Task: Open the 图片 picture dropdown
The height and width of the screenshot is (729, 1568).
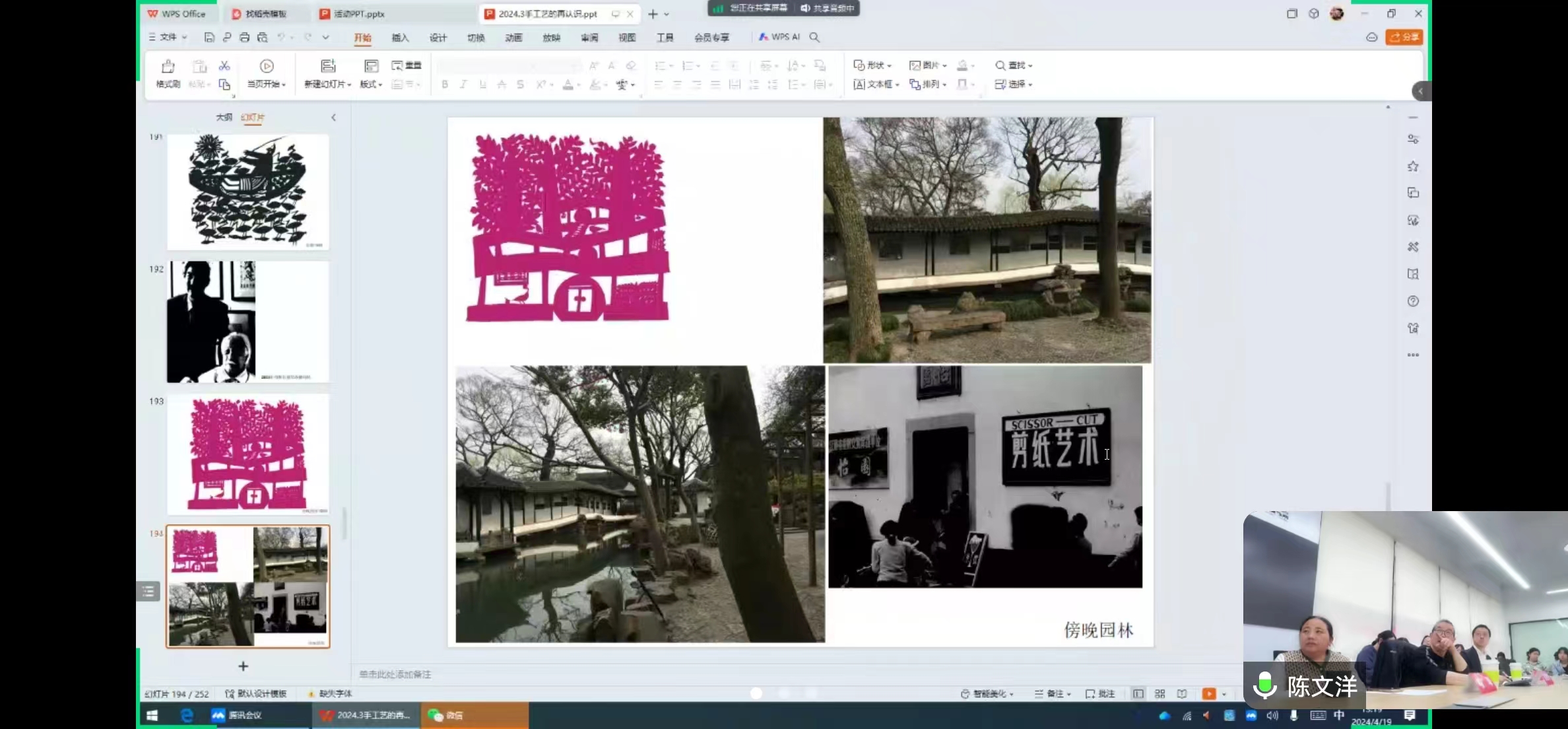Action: tap(928, 65)
